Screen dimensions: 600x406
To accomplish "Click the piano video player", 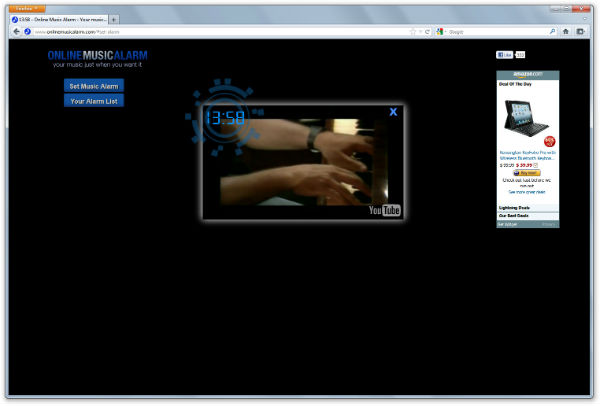I will (x=303, y=162).
